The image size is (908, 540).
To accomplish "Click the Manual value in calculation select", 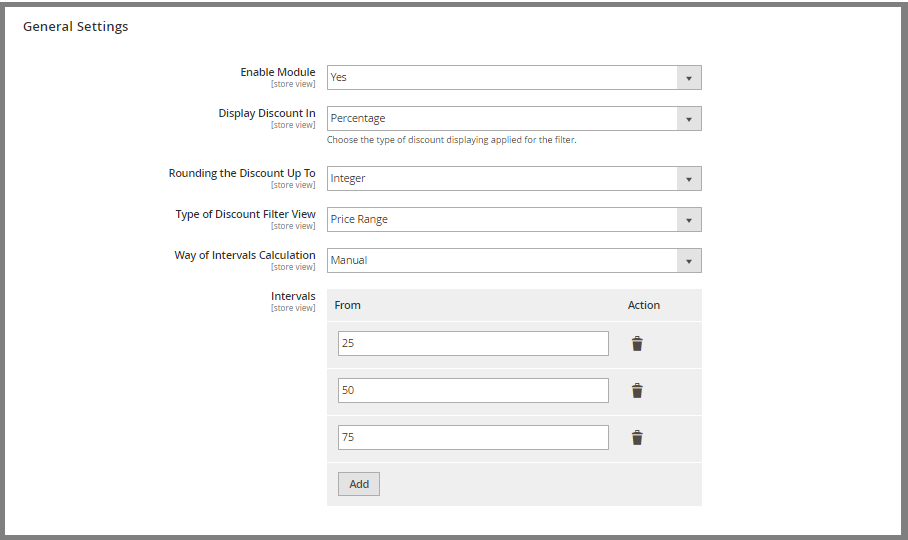I will coord(349,260).
